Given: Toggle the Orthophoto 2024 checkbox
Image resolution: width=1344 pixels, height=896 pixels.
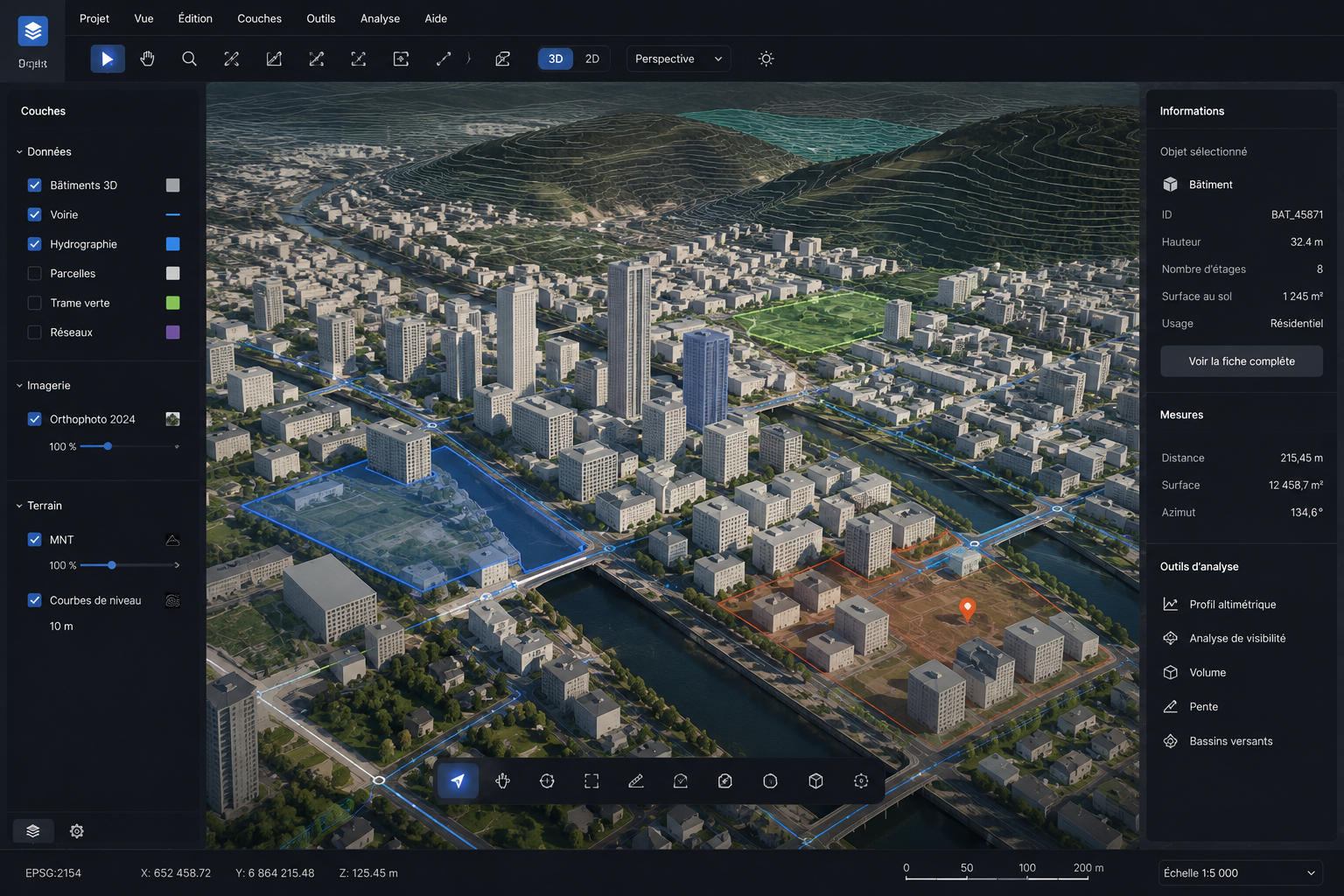Looking at the screenshot, I should click(35, 419).
